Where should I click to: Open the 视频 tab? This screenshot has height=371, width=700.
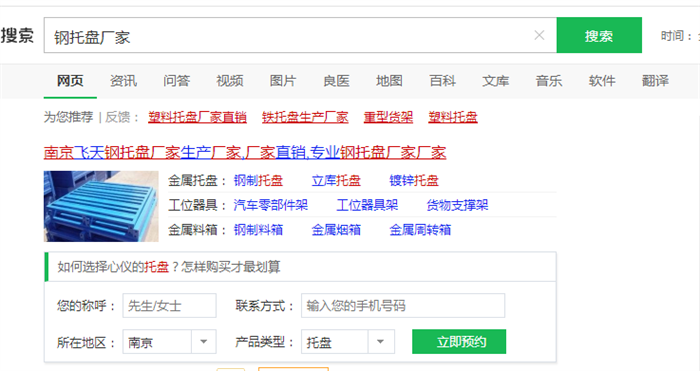click(229, 81)
